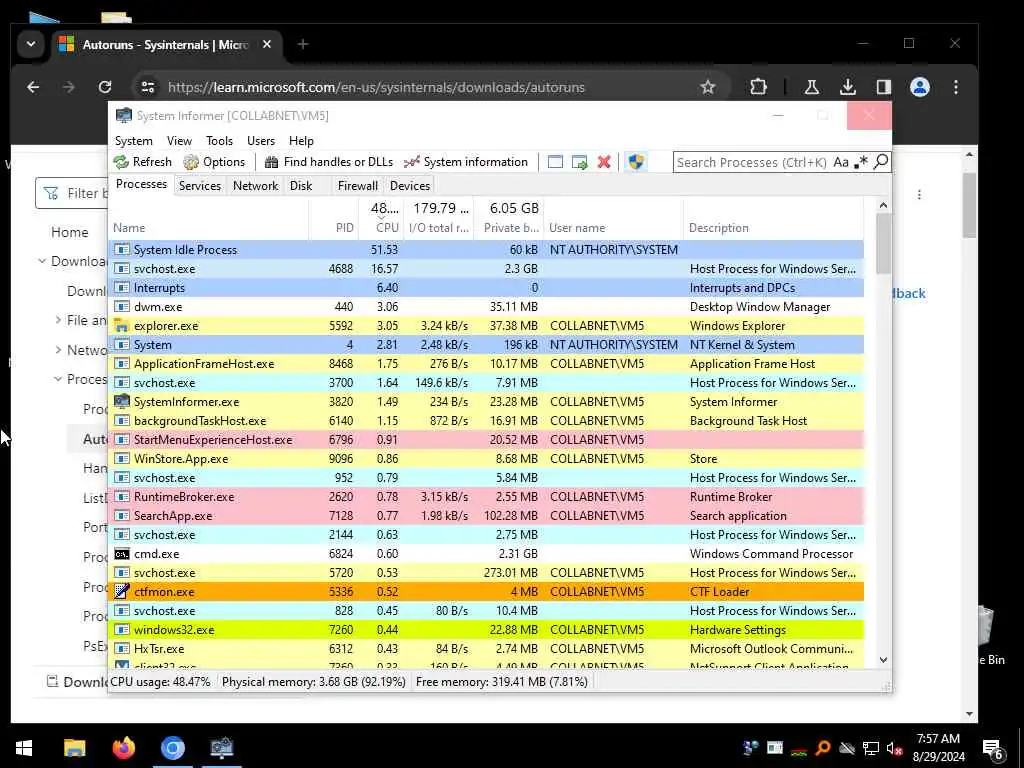Open browser profile avatar
Image resolution: width=1024 pixels, height=768 pixels.
[x=920, y=87]
